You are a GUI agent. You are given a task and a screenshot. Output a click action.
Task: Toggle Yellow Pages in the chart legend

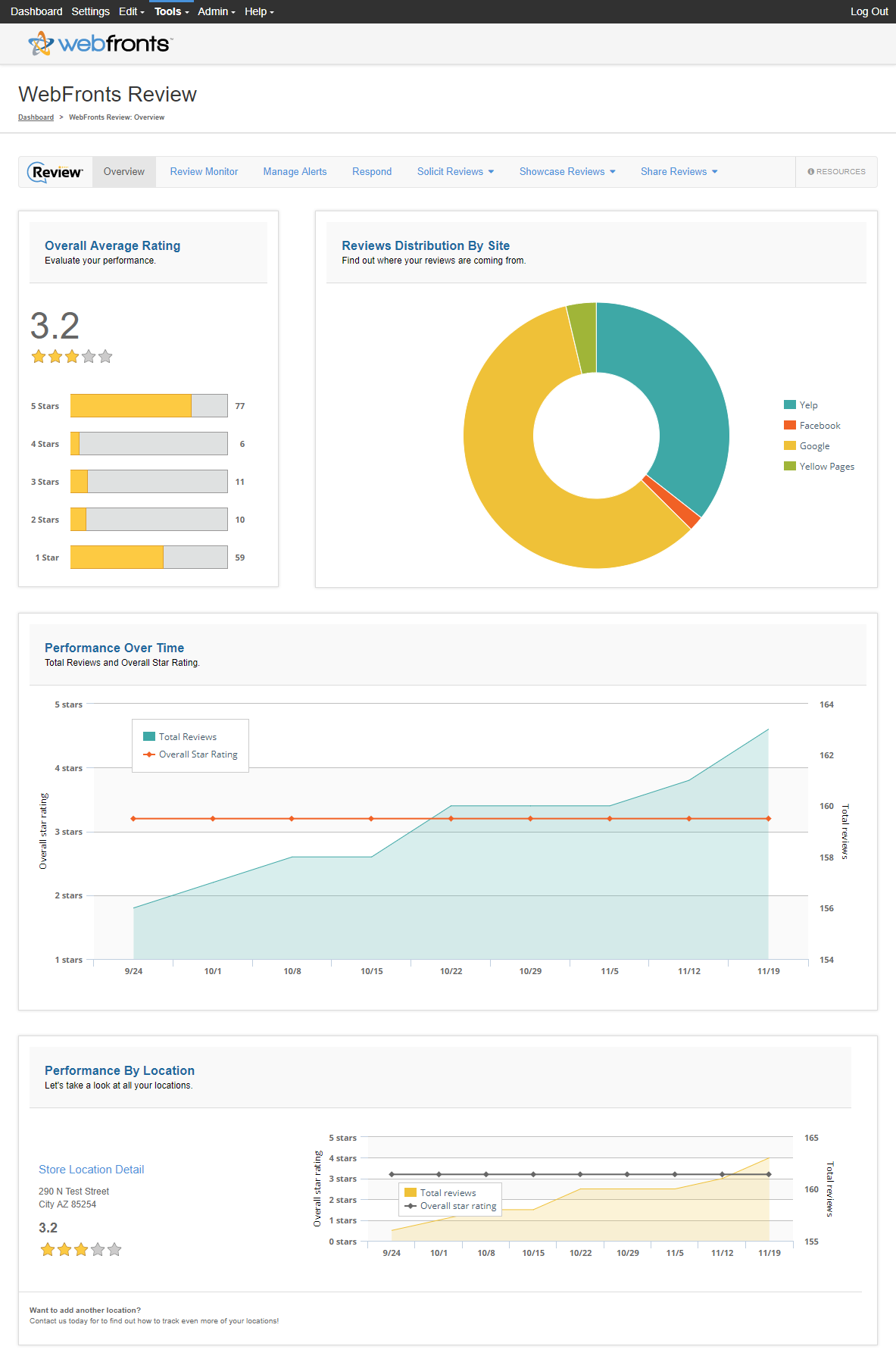(x=819, y=467)
